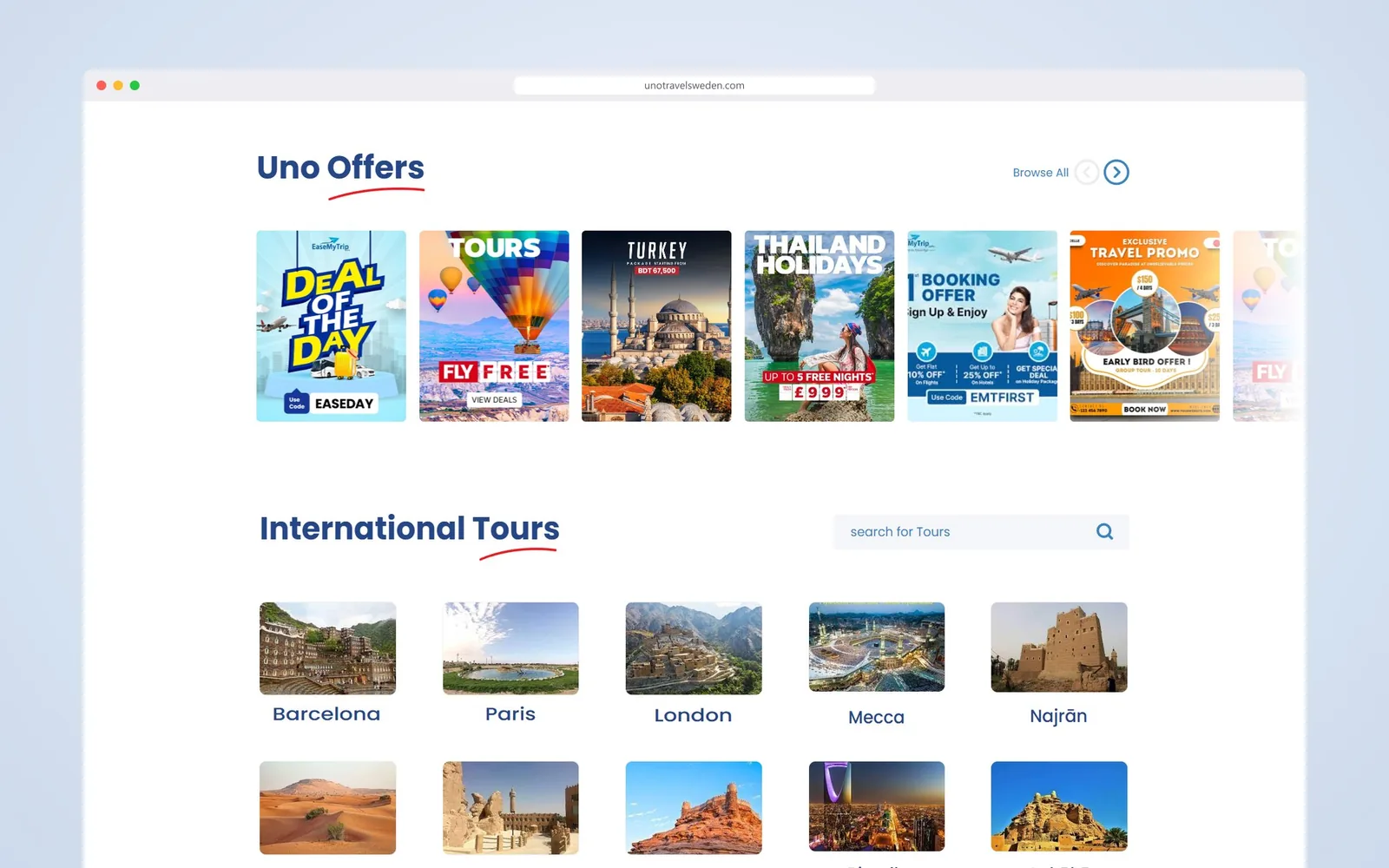Click the Uno Offers heading
Viewport: 1389px width, 868px height.
(340, 168)
